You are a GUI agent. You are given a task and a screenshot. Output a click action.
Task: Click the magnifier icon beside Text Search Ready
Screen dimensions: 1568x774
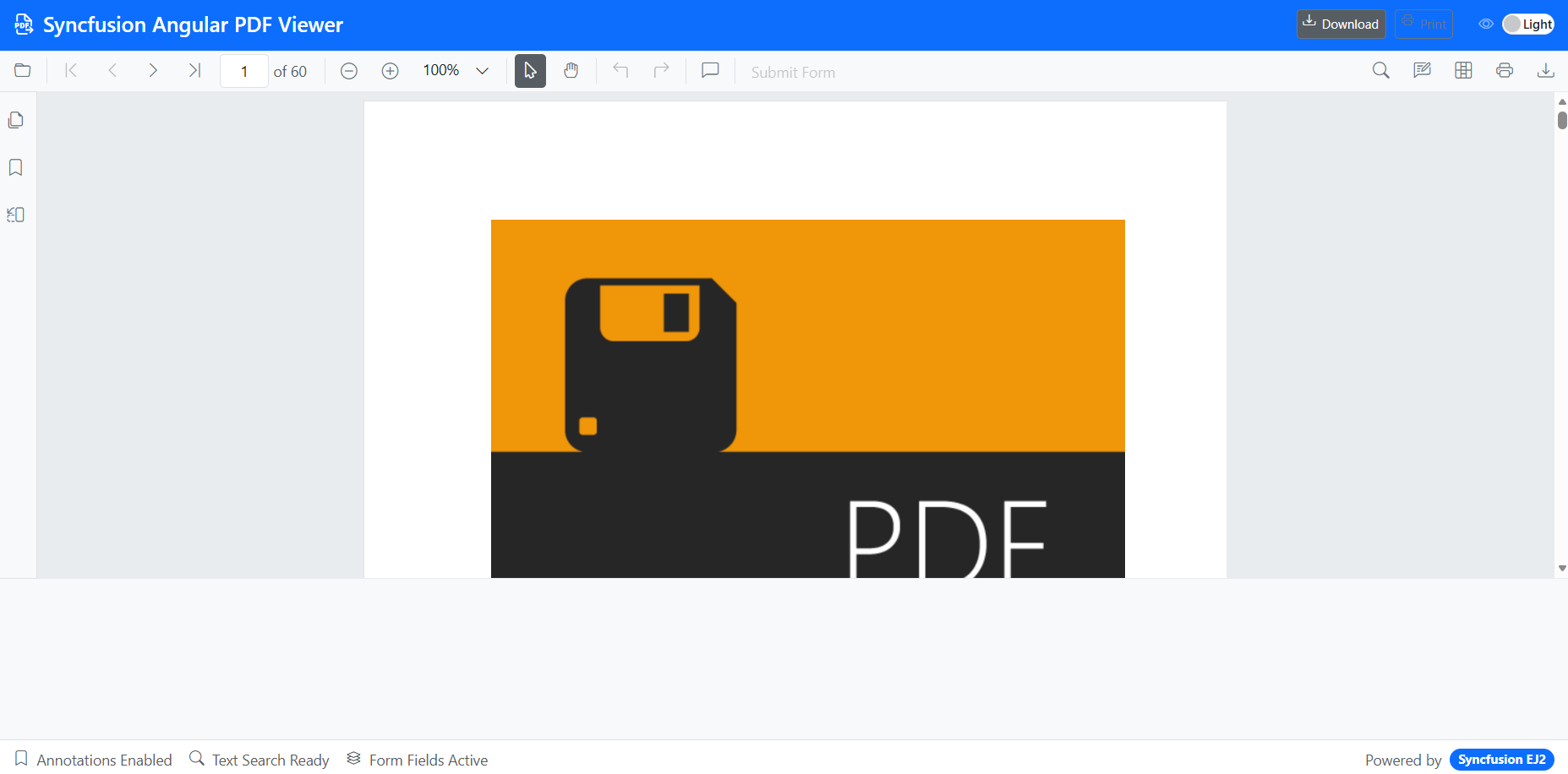197,758
